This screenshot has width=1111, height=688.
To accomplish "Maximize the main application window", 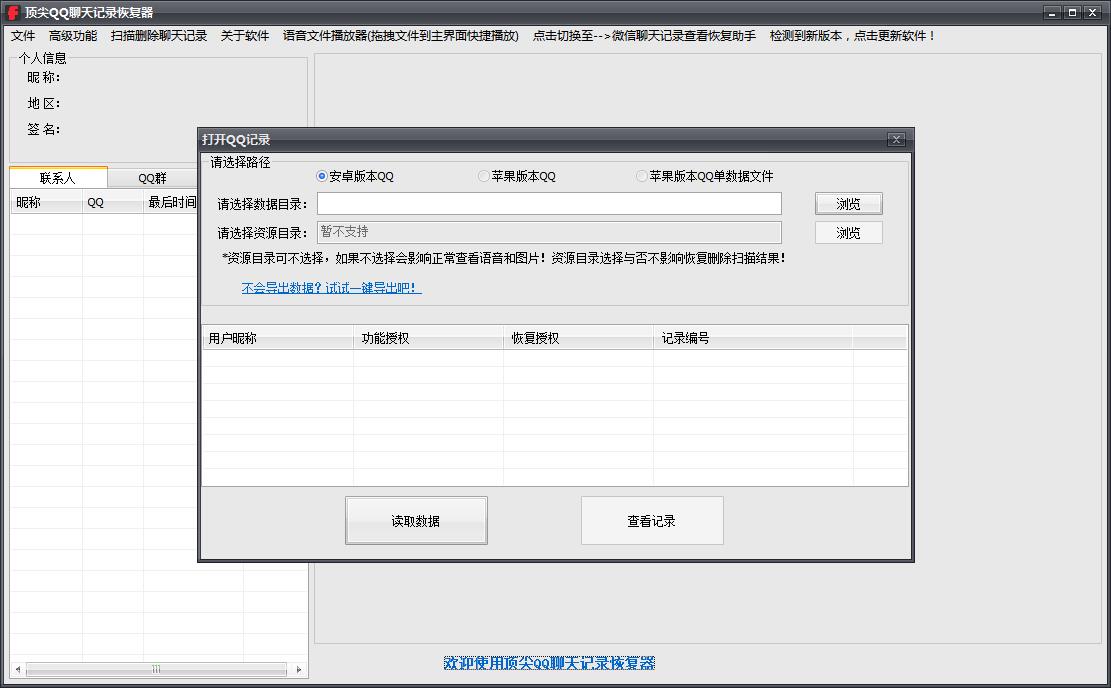I will 1072,12.
